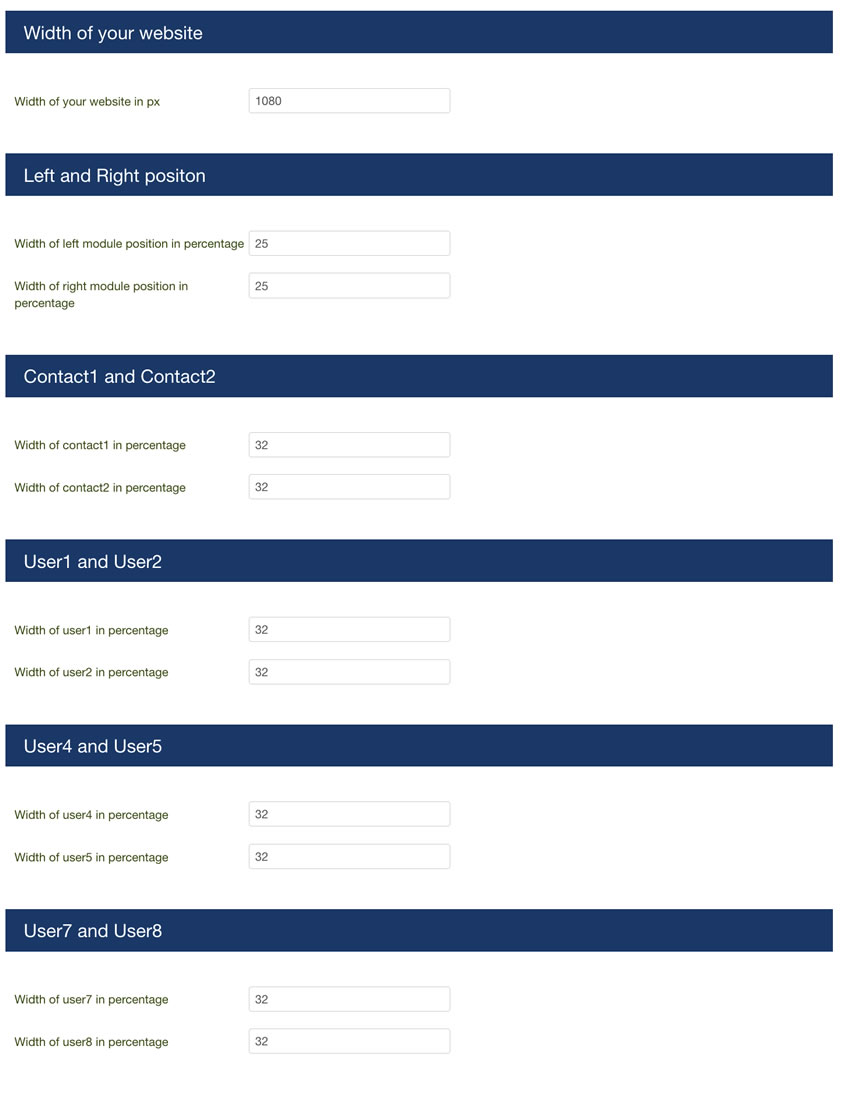Viewport: 850px width, 1098px height.
Task: Focus the user5 width percentage input
Action: point(349,856)
